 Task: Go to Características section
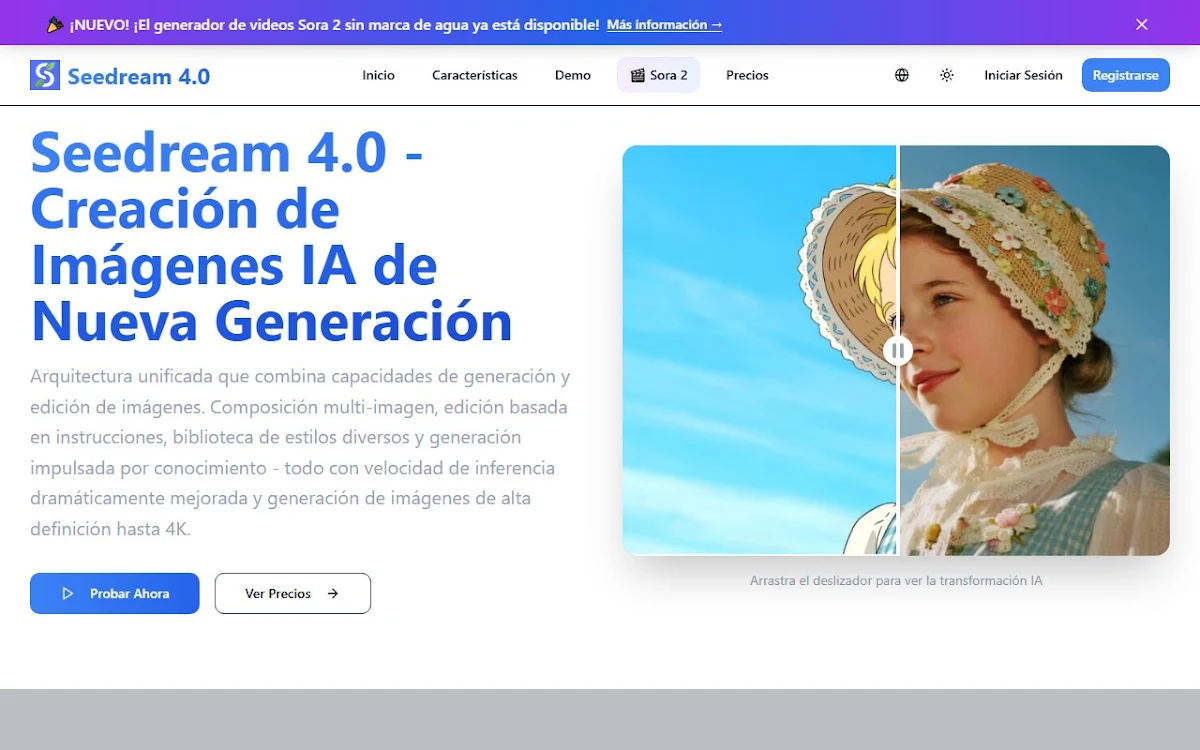pos(475,75)
